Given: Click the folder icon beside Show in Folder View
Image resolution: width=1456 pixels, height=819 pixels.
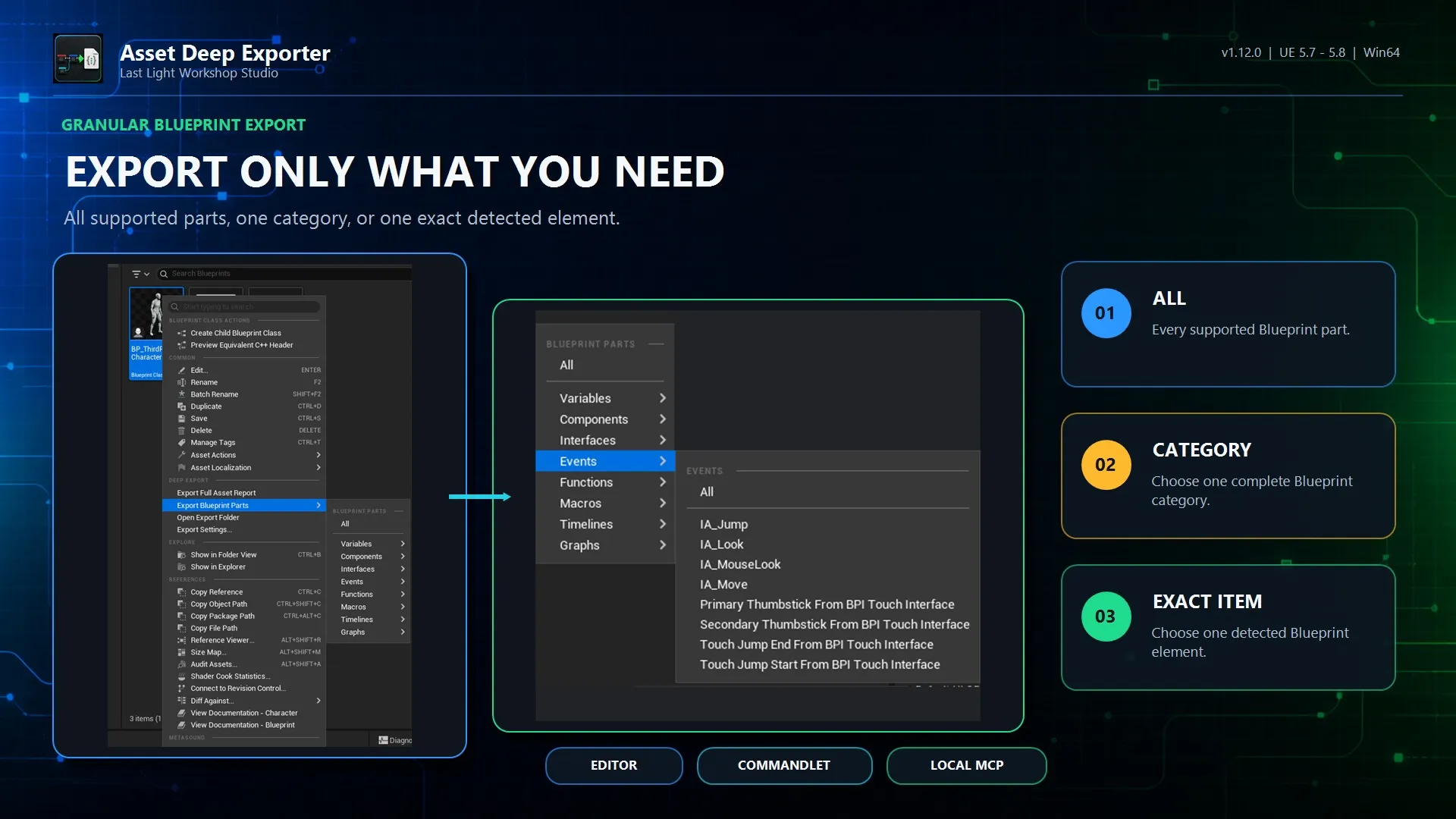Looking at the screenshot, I should 181,555.
